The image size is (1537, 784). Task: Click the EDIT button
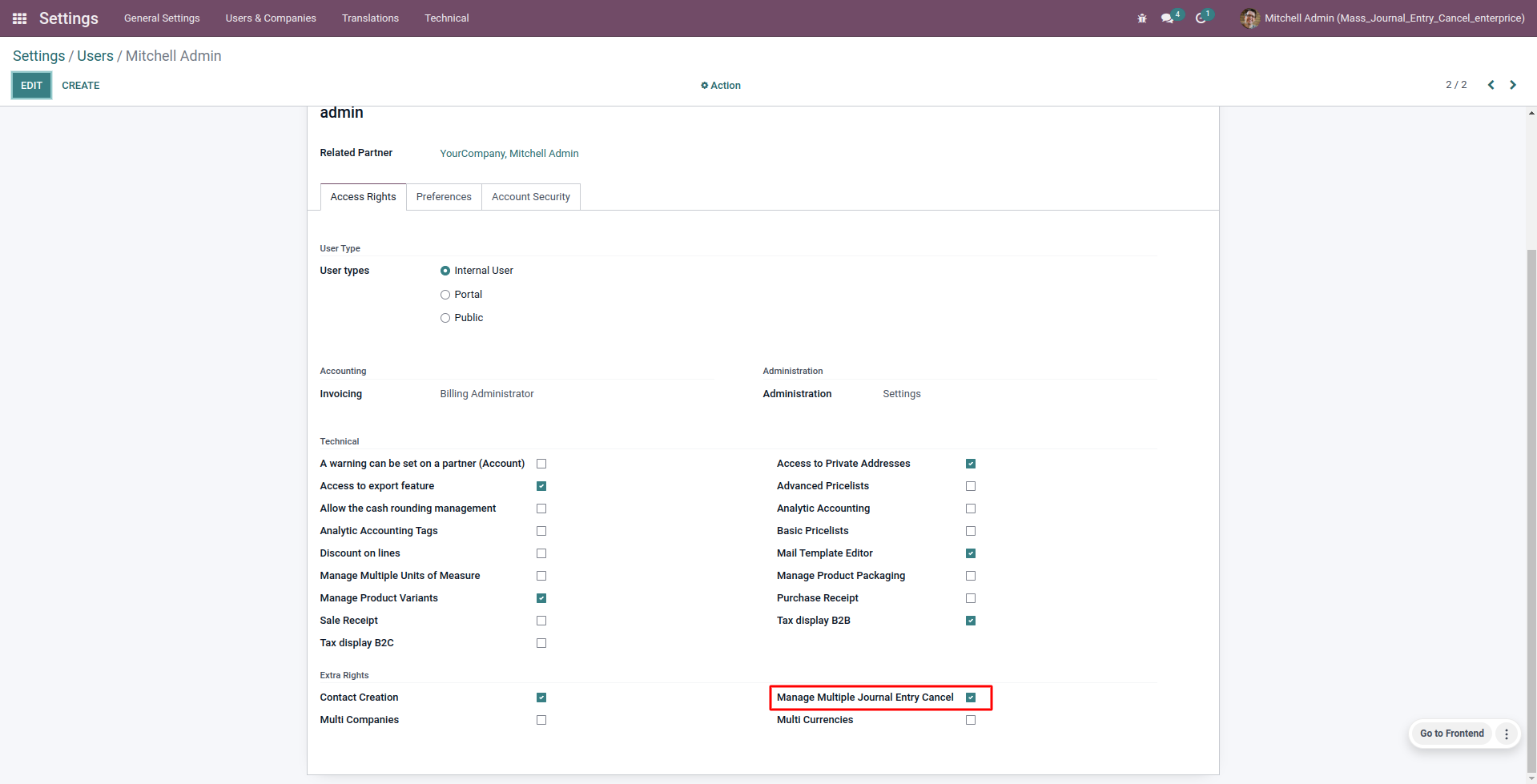pos(31,86)
